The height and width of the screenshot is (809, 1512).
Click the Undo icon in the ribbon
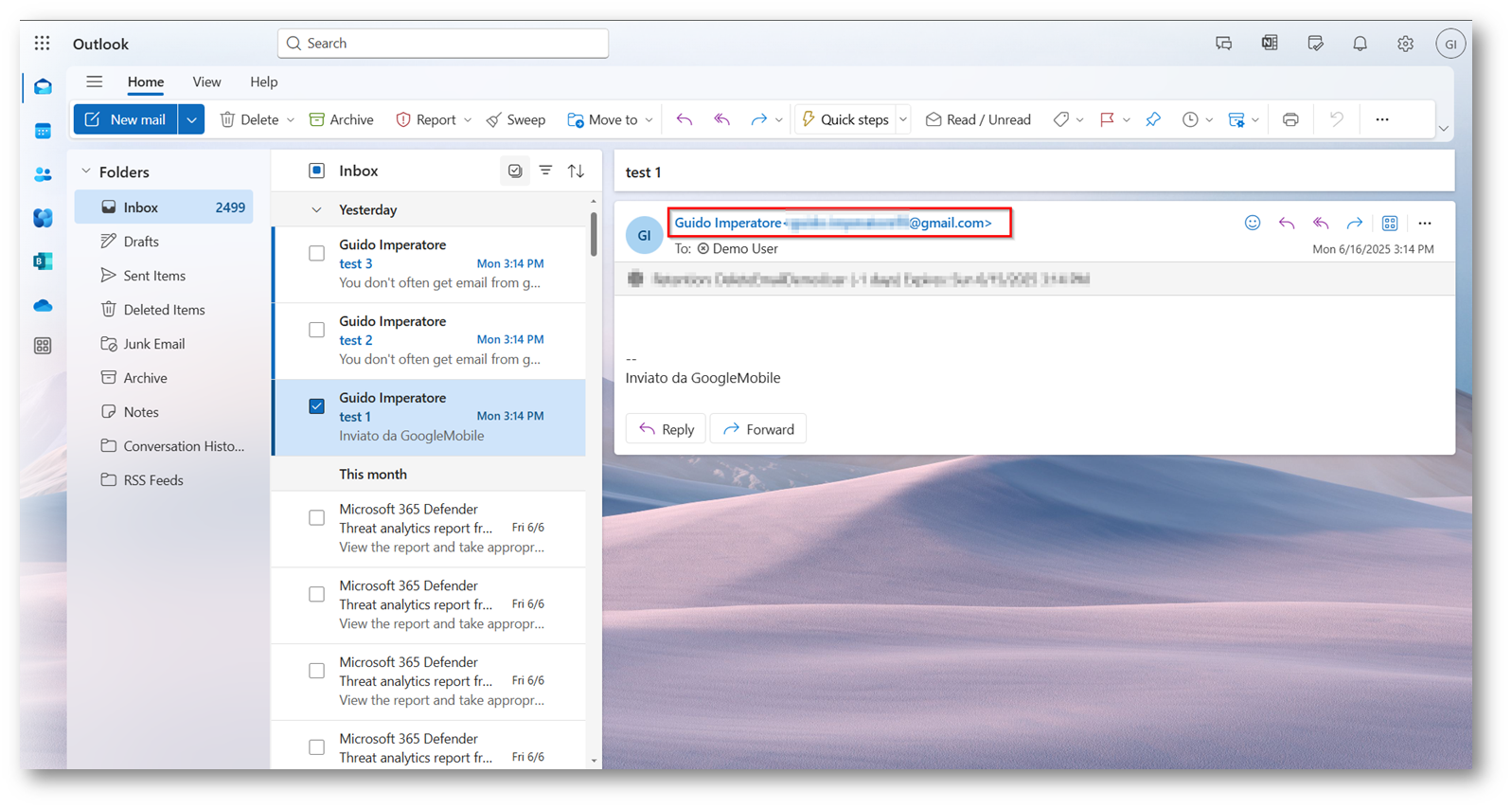pos(1336,119)
